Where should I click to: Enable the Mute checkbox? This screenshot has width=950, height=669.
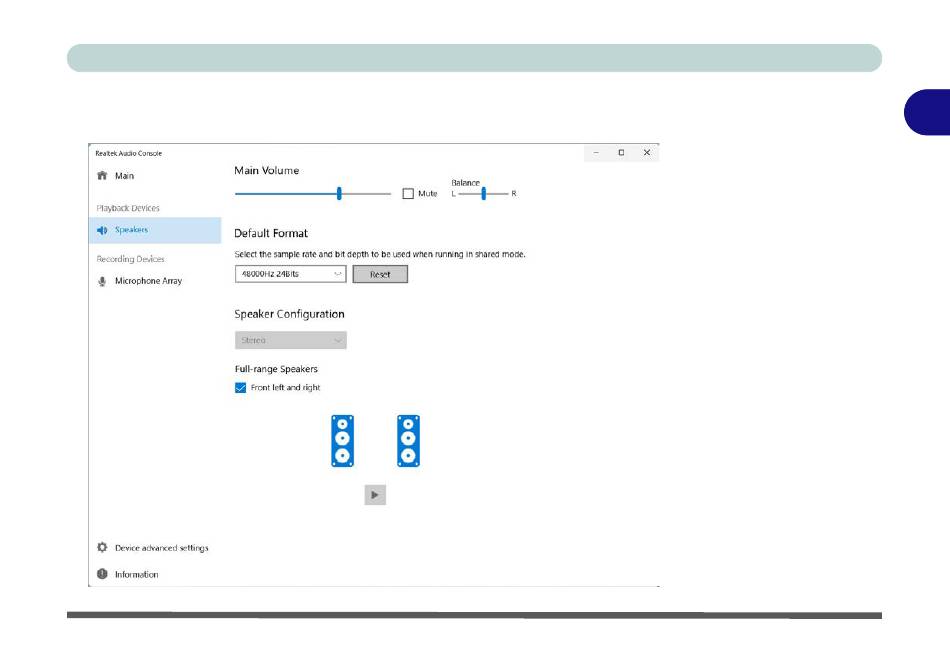408,194
